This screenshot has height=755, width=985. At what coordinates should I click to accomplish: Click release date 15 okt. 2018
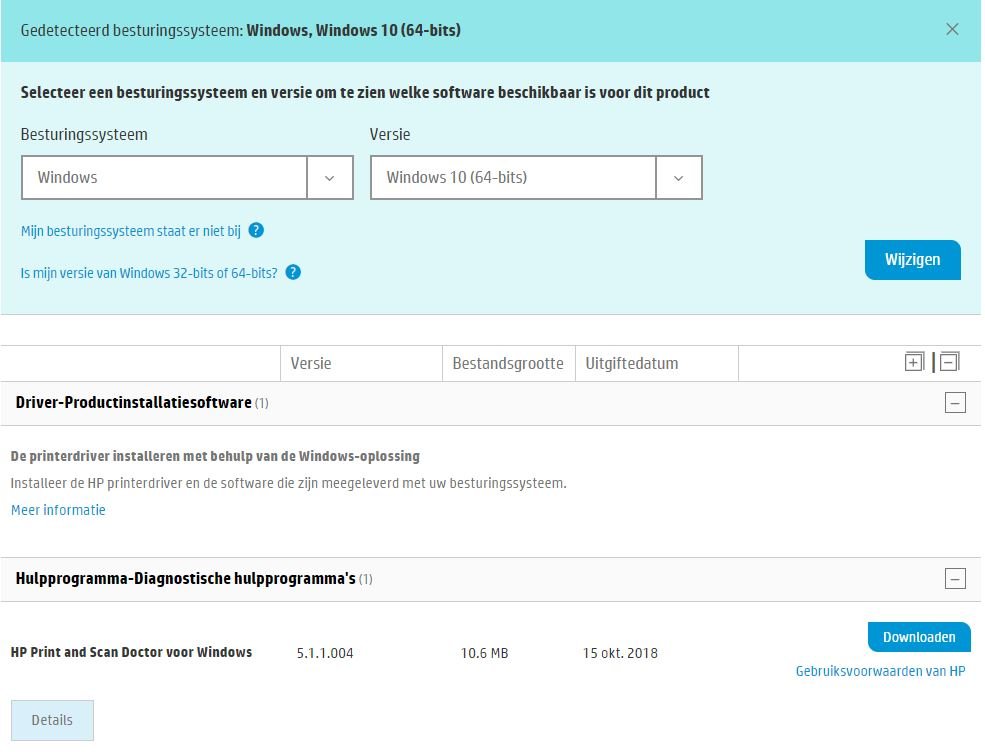tap(621, 653)
